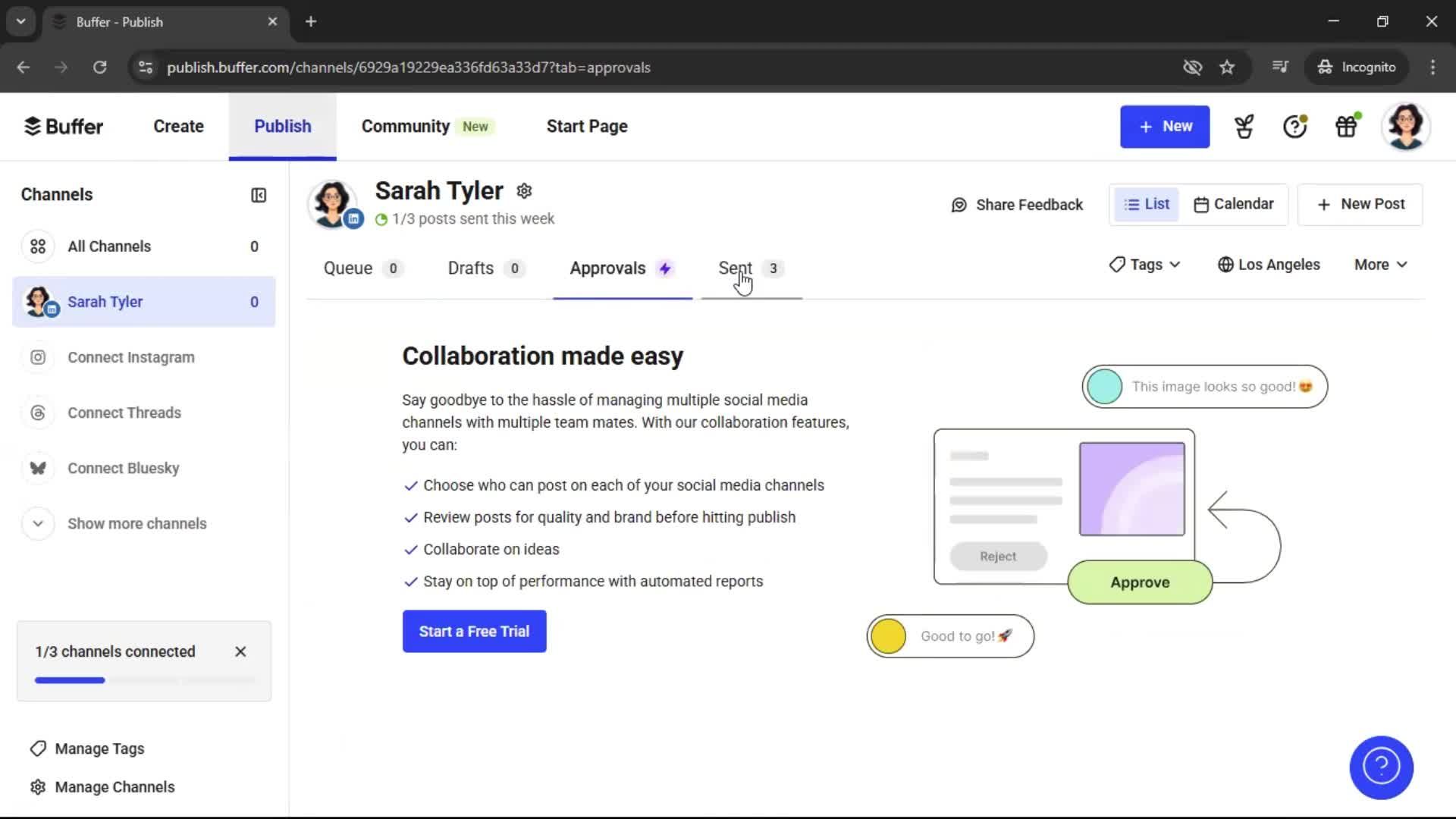Open the help question mark icon
The width and height of the screenshot is (1456, 819).
[x=1294, y=126]
